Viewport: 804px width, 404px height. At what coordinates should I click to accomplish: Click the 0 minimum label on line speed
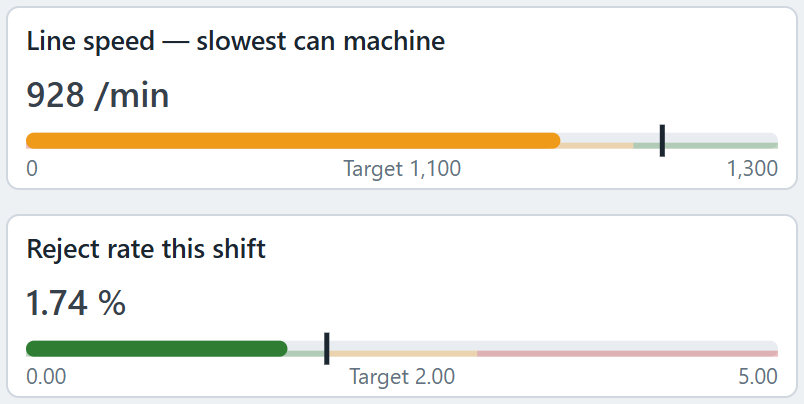tap(32, 169)
